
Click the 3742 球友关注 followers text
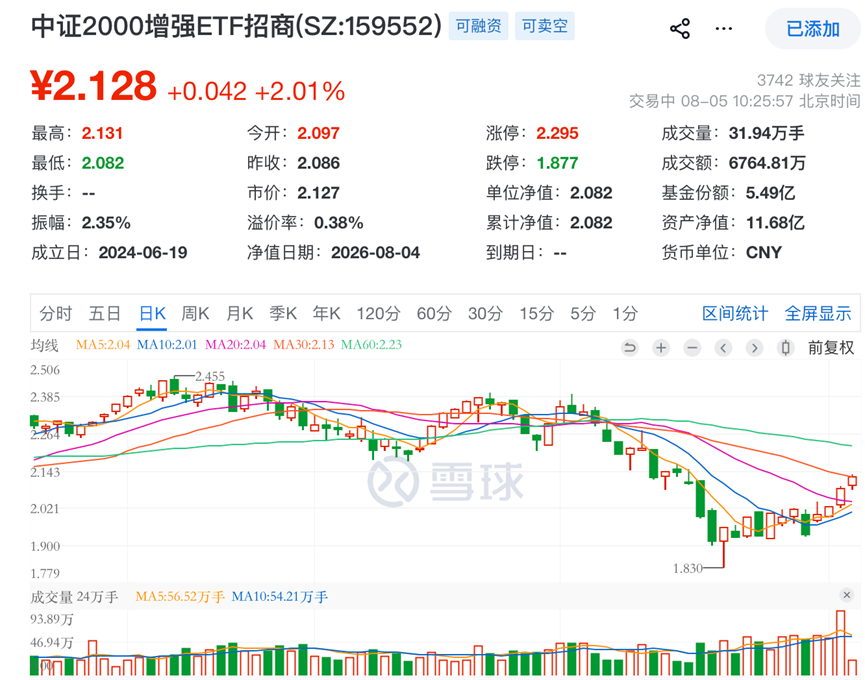click(808, 81)
